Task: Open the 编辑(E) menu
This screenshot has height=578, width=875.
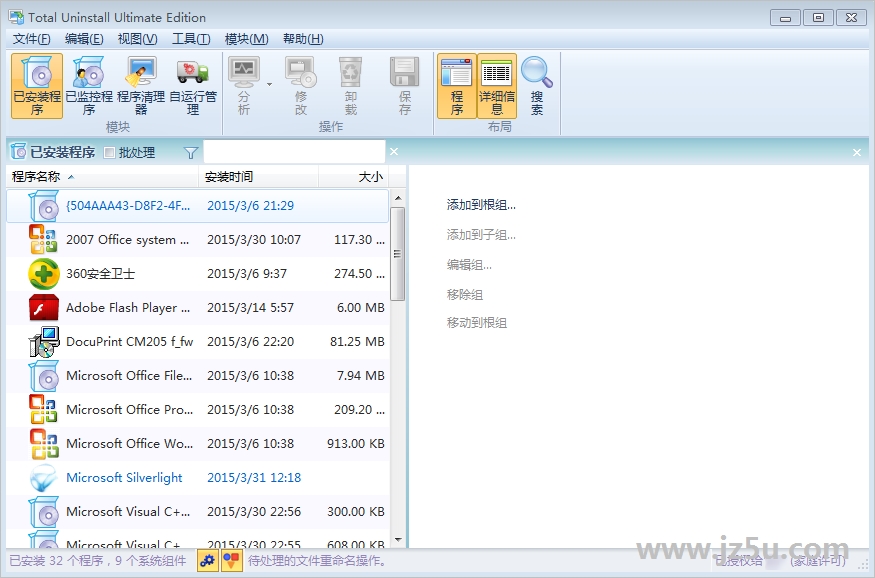Action: 84,38
